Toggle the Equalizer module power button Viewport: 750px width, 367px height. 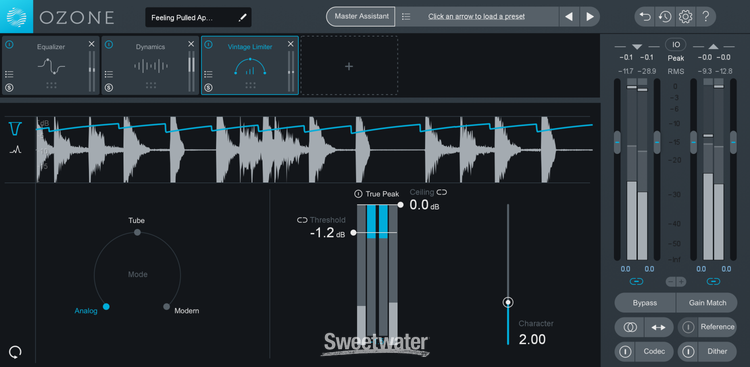10,44
